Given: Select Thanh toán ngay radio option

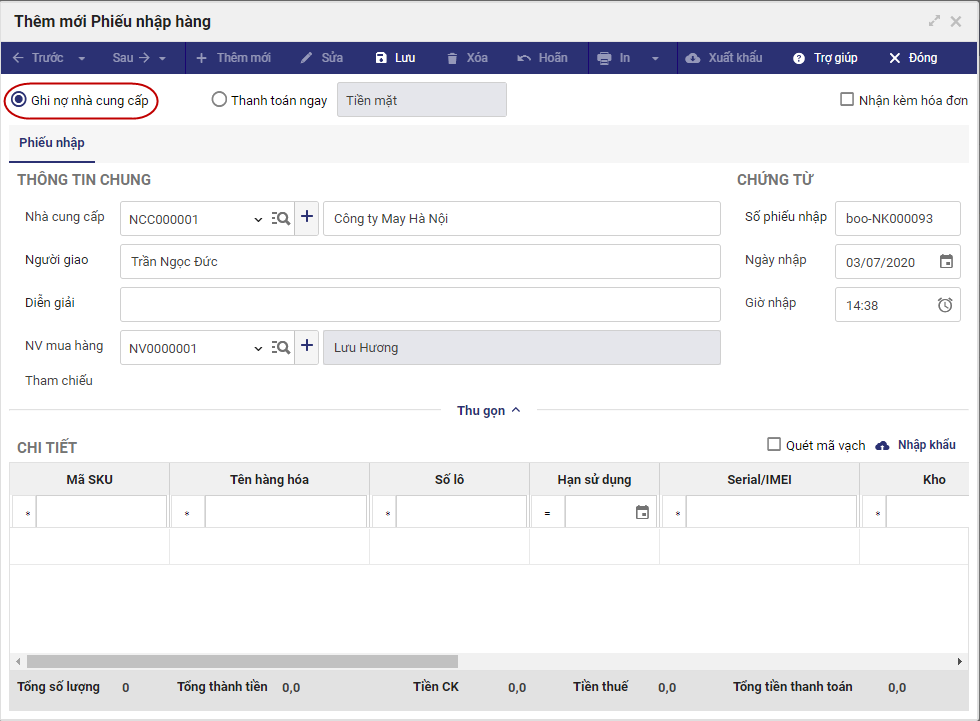Looking at the screenshot, I should pos(219,100).
